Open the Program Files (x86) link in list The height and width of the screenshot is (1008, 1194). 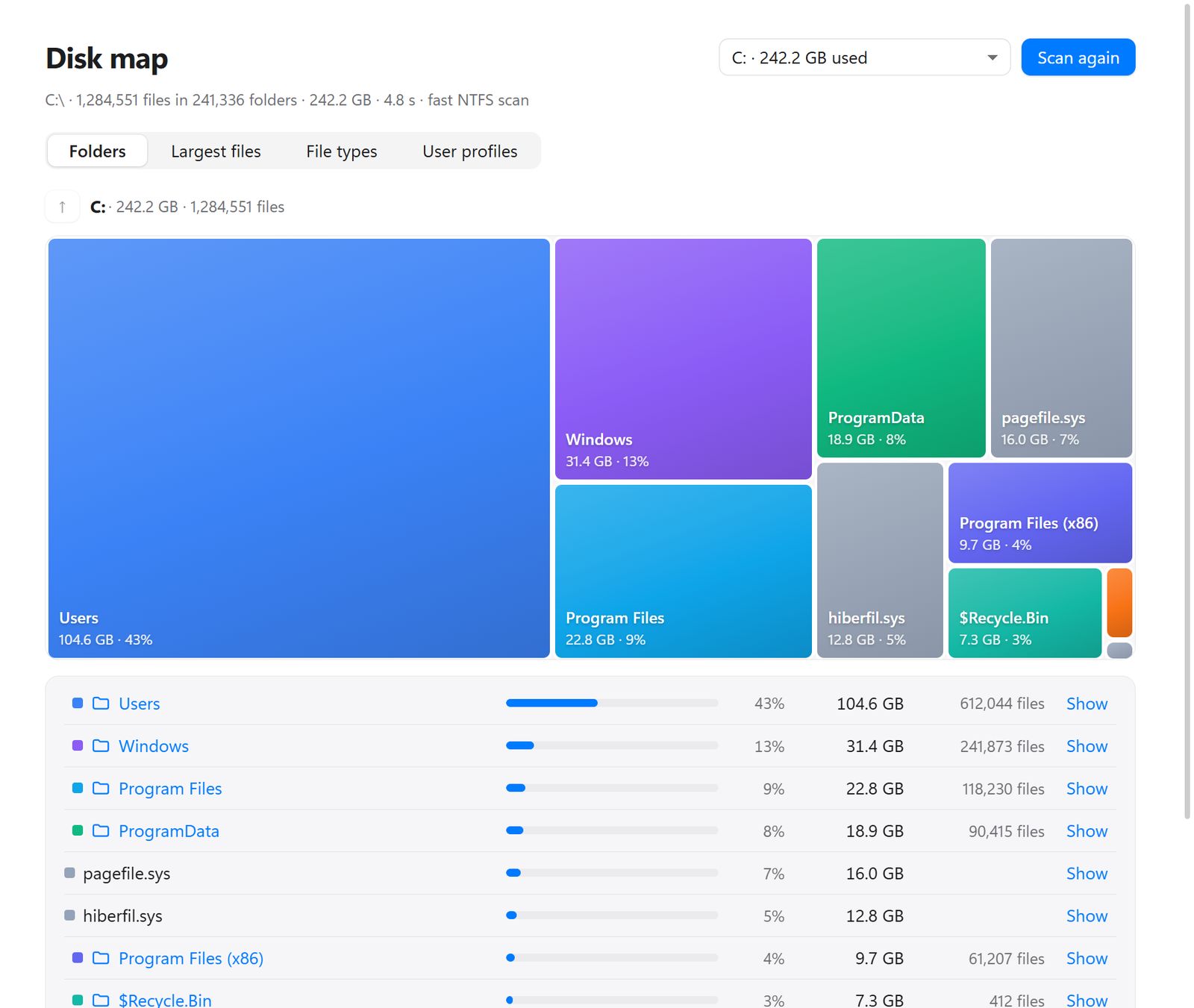191,958
